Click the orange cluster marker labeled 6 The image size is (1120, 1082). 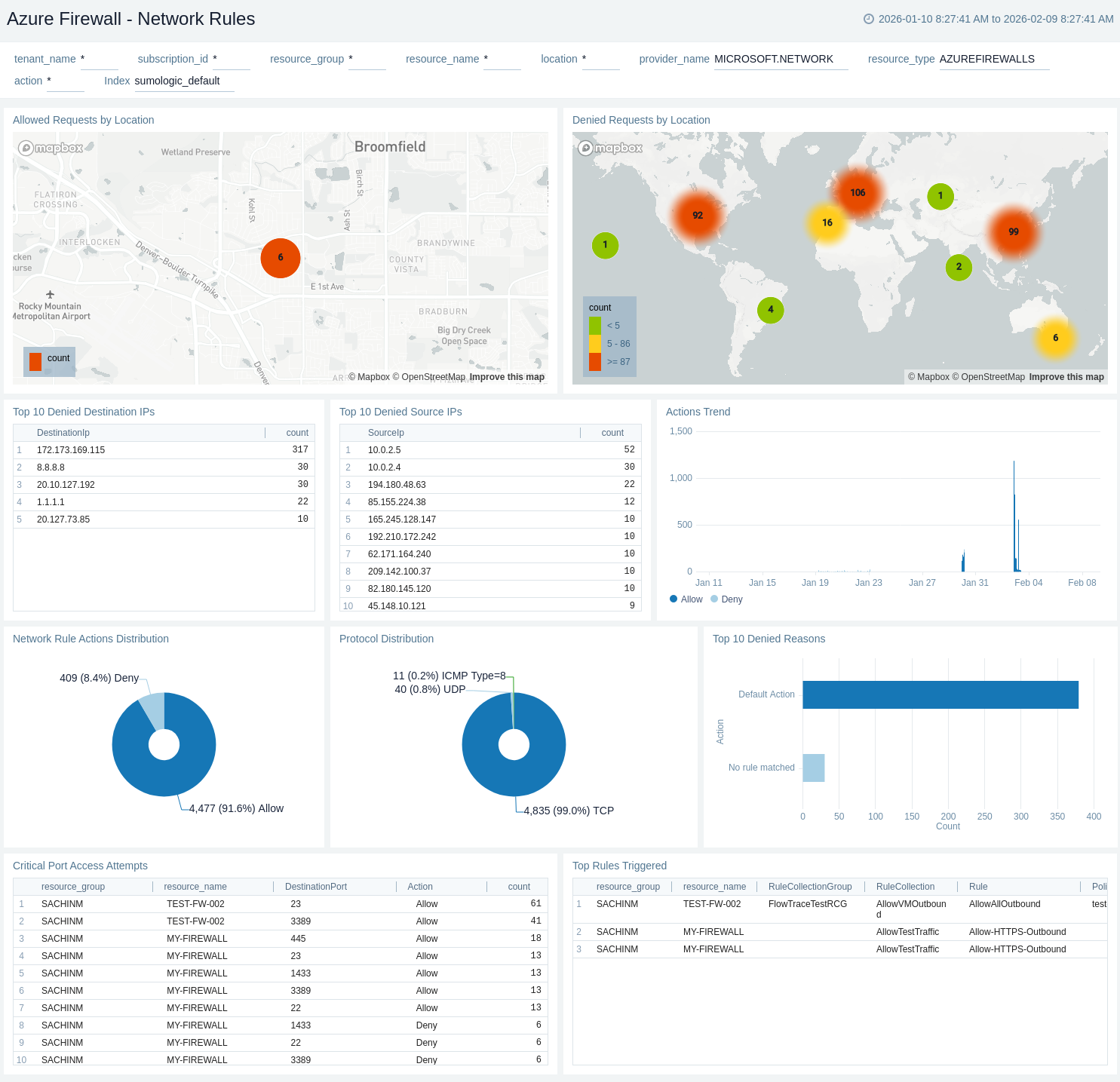click(281, 257)
